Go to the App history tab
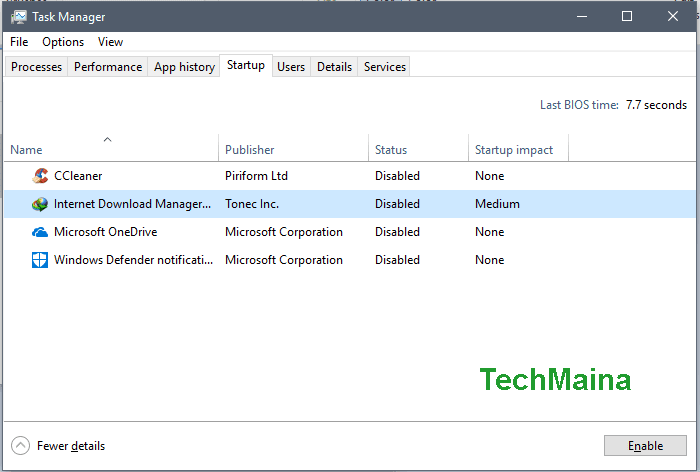The height and width of the screenshot is (472, 700). 184,67
